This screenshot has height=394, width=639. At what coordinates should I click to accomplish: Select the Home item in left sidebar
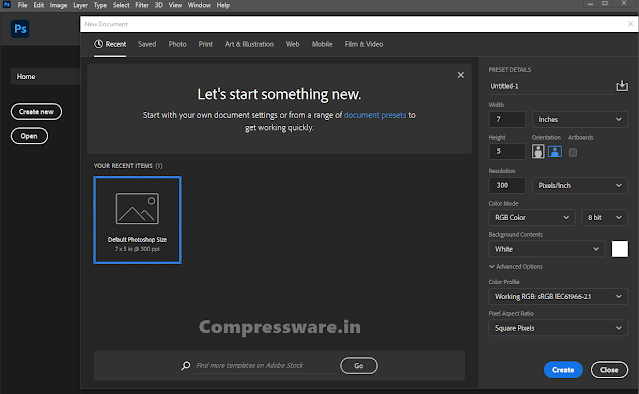[45, 77]
